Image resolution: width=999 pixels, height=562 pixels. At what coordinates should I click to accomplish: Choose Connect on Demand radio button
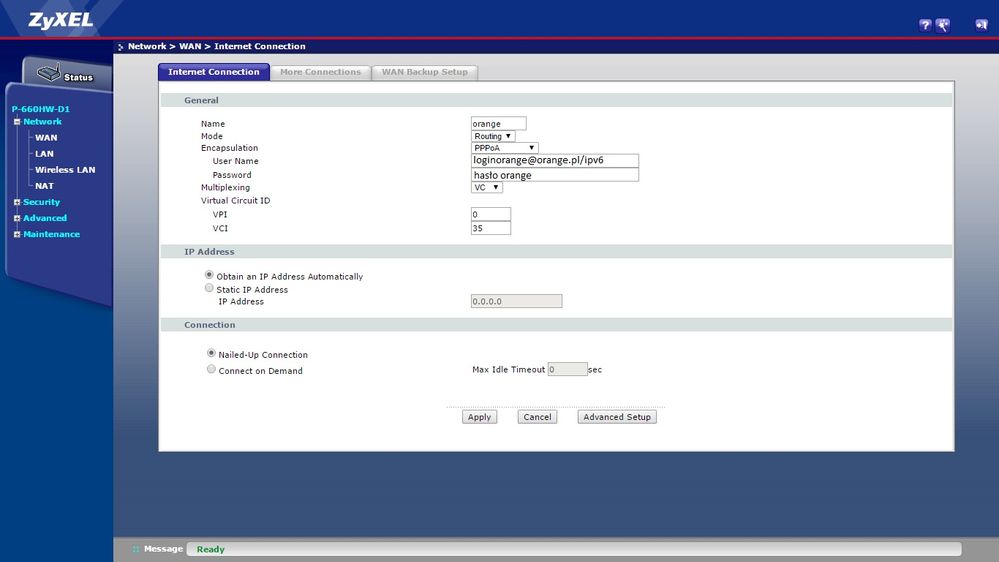pos(211,369)
